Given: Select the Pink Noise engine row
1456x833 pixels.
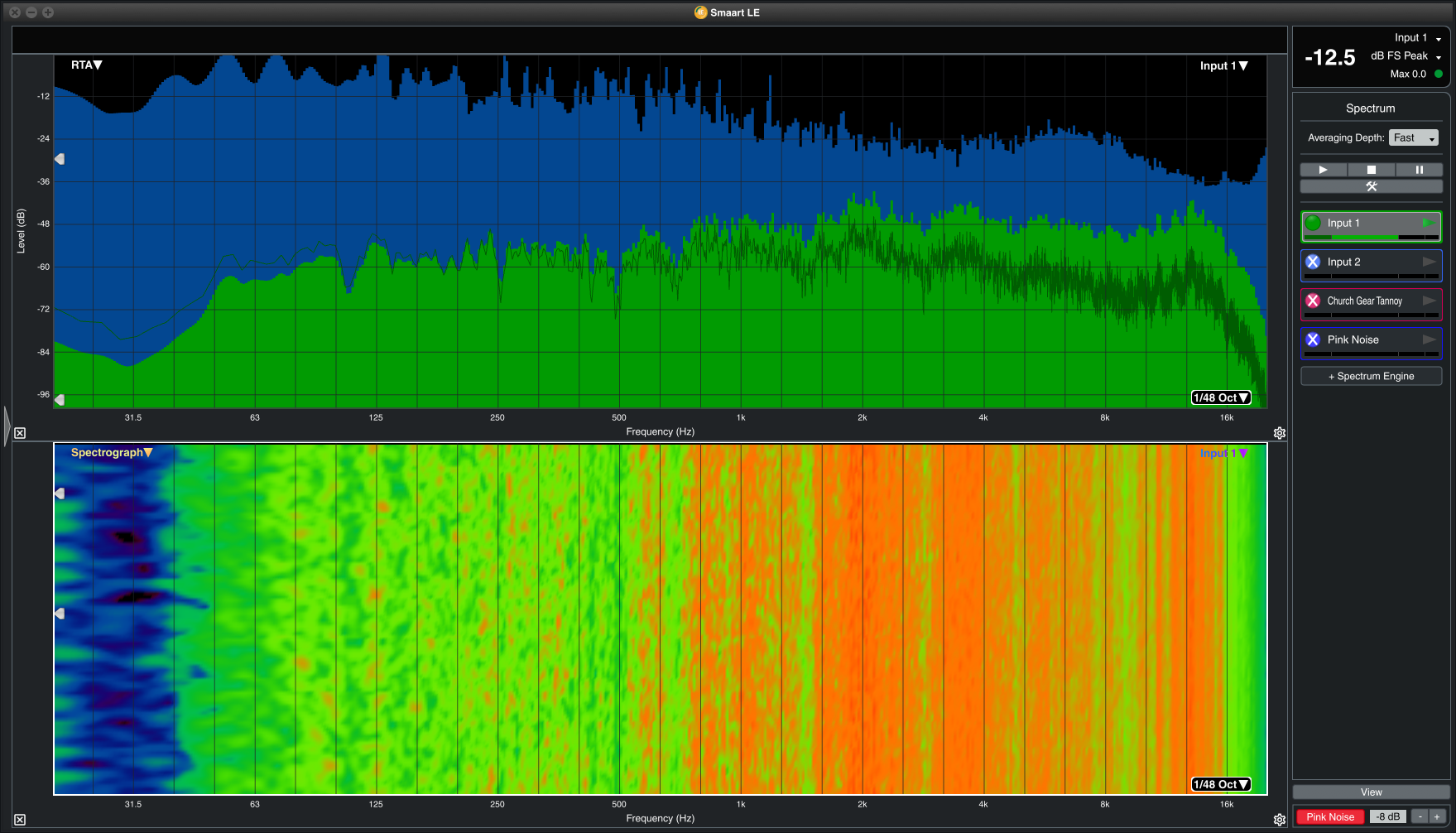Looking at the screenshot, I should point(1371,343).
